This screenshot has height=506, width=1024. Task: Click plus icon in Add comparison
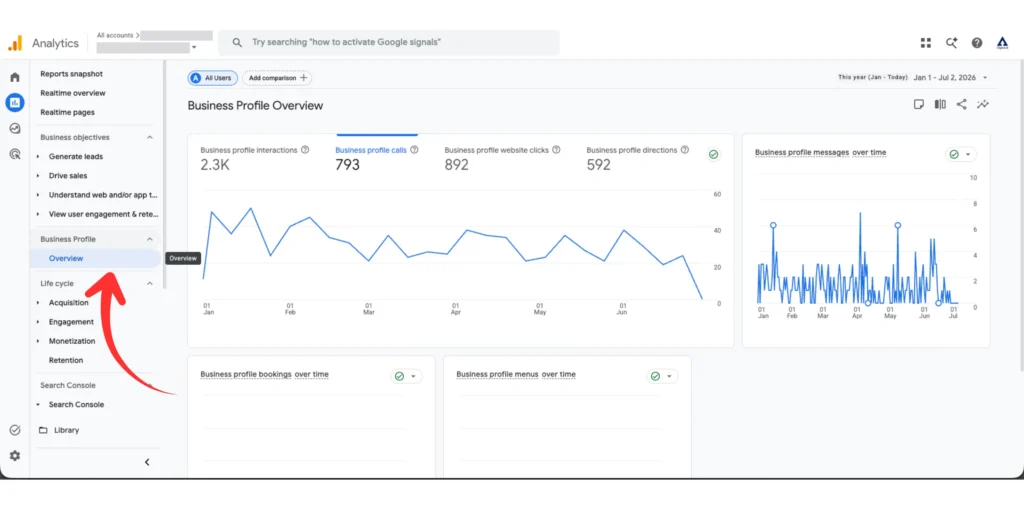303,78
